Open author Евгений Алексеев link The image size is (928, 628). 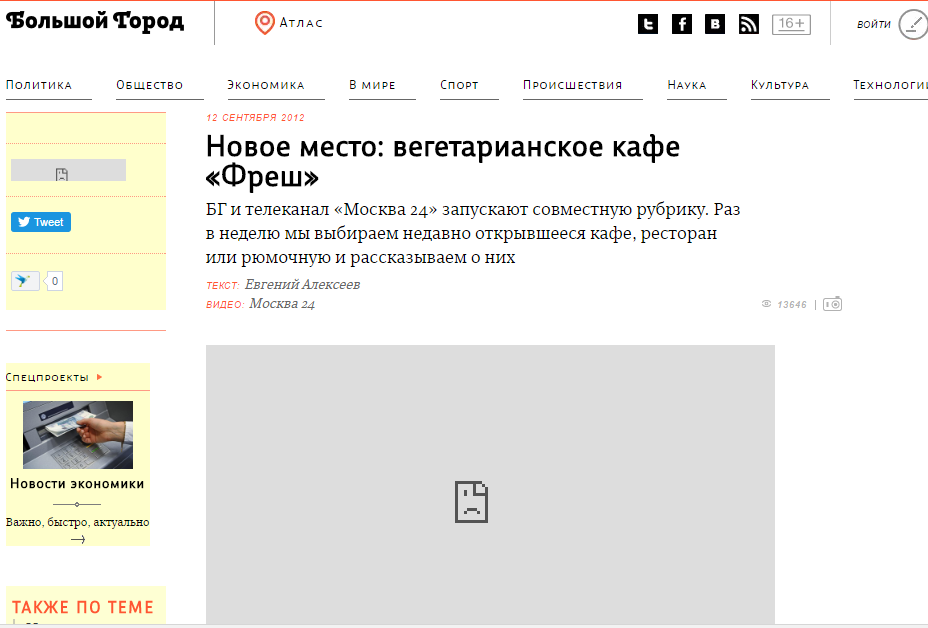(302, 285)
